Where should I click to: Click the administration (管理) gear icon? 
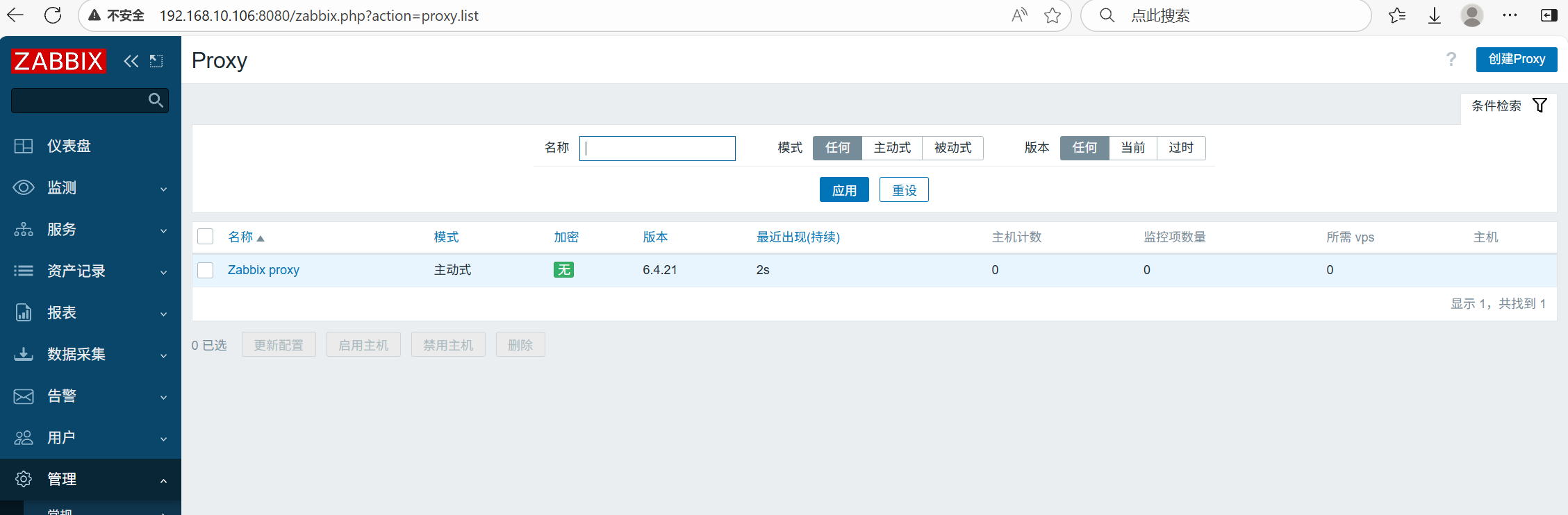[x=24, y=479]
